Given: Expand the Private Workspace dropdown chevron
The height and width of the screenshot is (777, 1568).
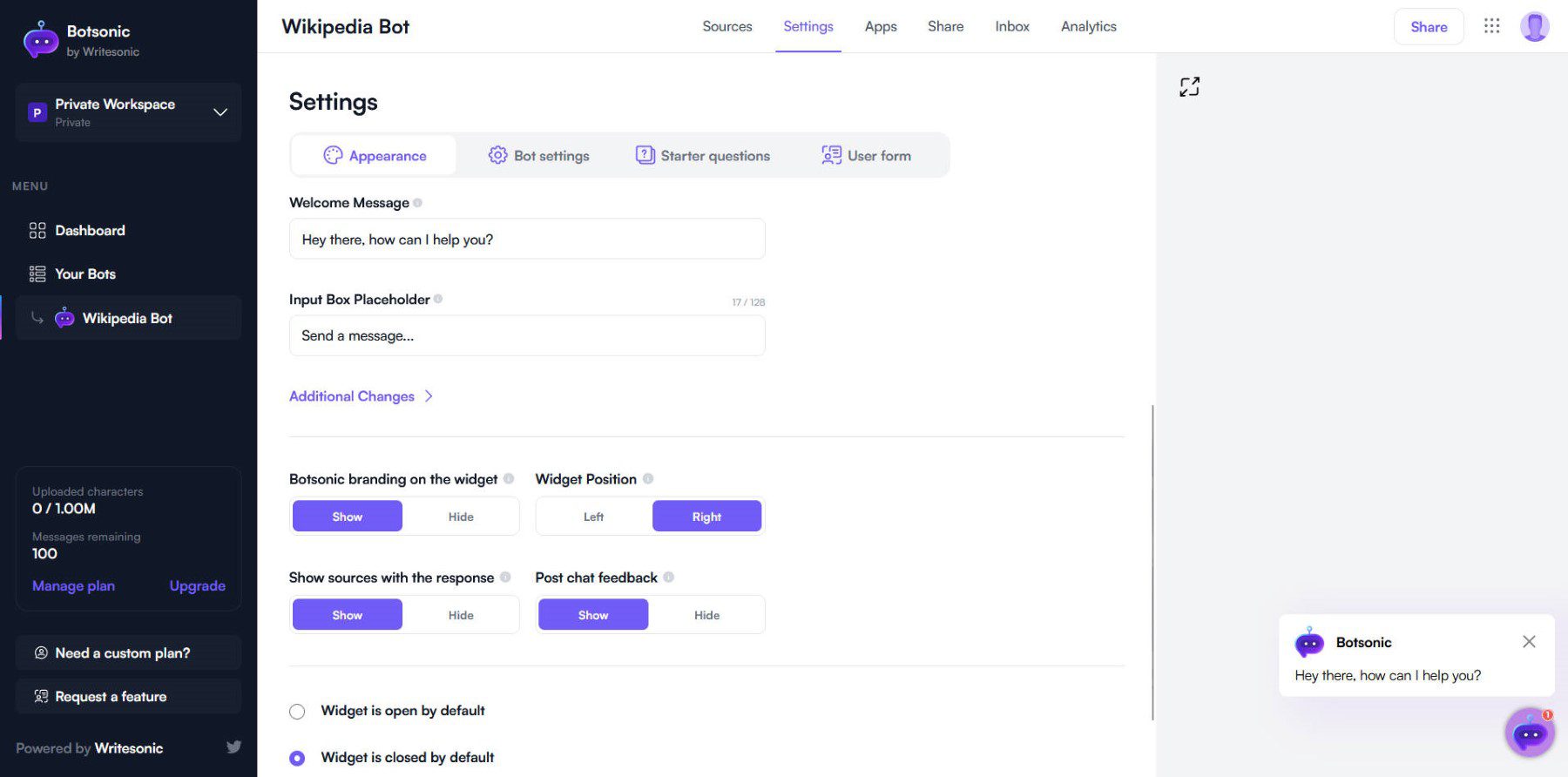Looking at the screenshot, I should (220, 112).
